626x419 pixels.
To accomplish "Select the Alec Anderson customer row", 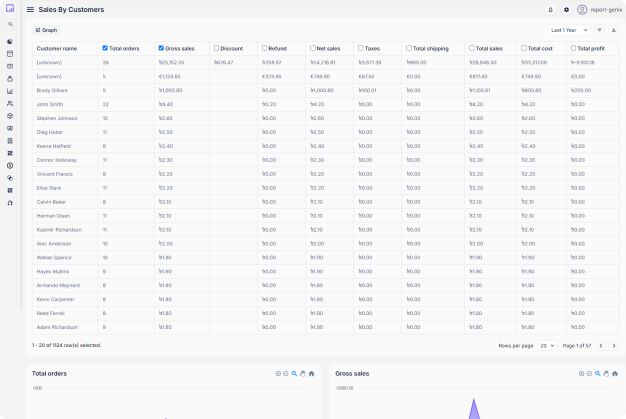I will (325, 244).
